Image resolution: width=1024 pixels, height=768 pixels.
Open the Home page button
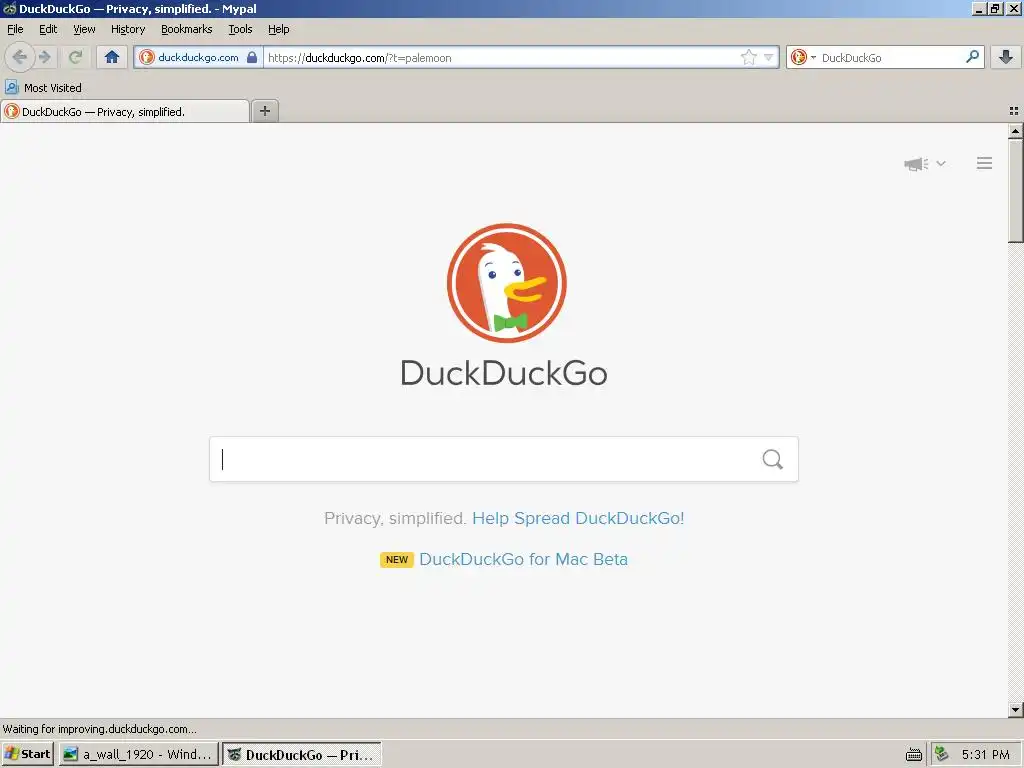coord(112,57)
